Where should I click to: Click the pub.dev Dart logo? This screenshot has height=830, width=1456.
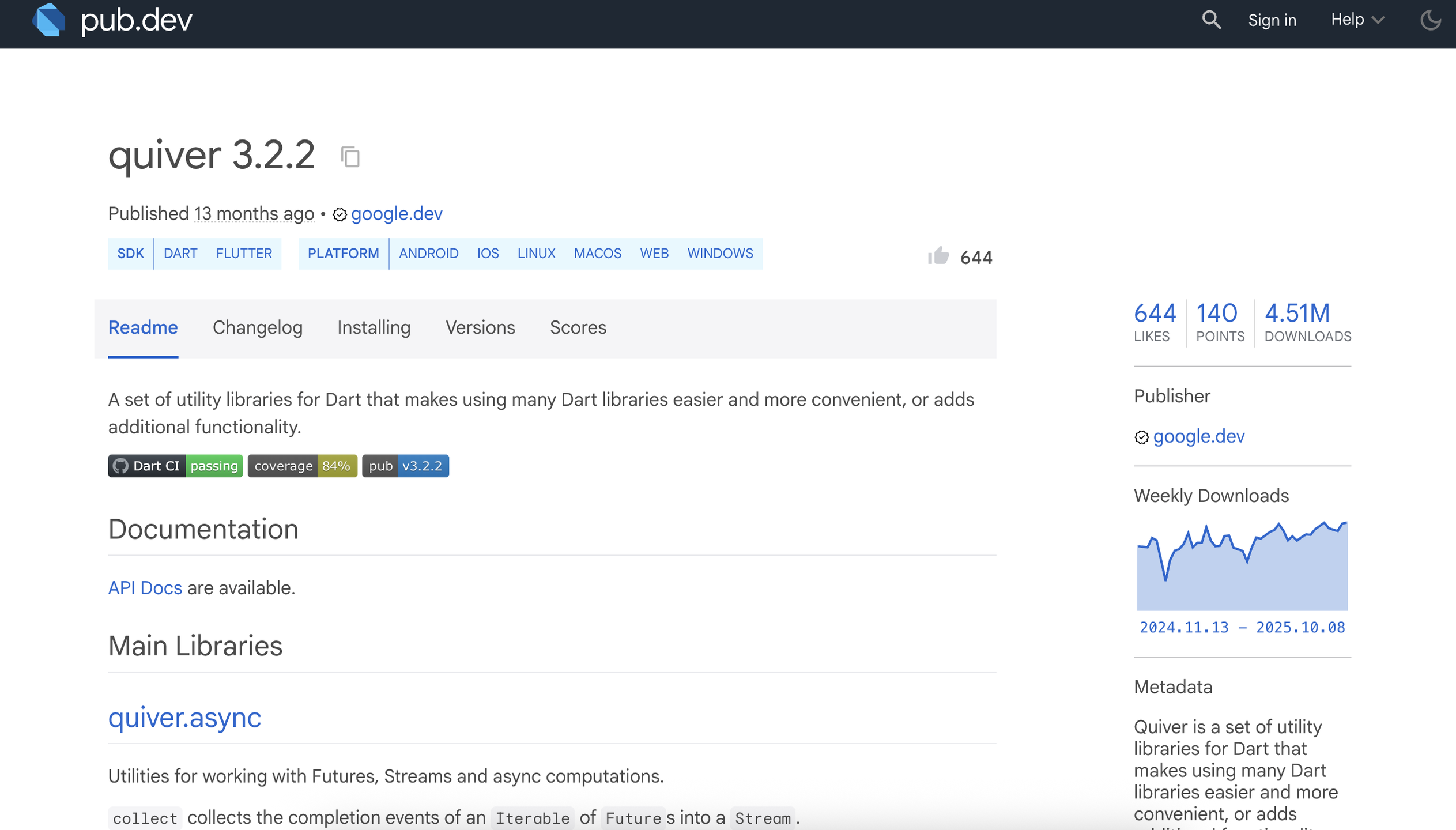pyautogui.click(x=49, y=20)
